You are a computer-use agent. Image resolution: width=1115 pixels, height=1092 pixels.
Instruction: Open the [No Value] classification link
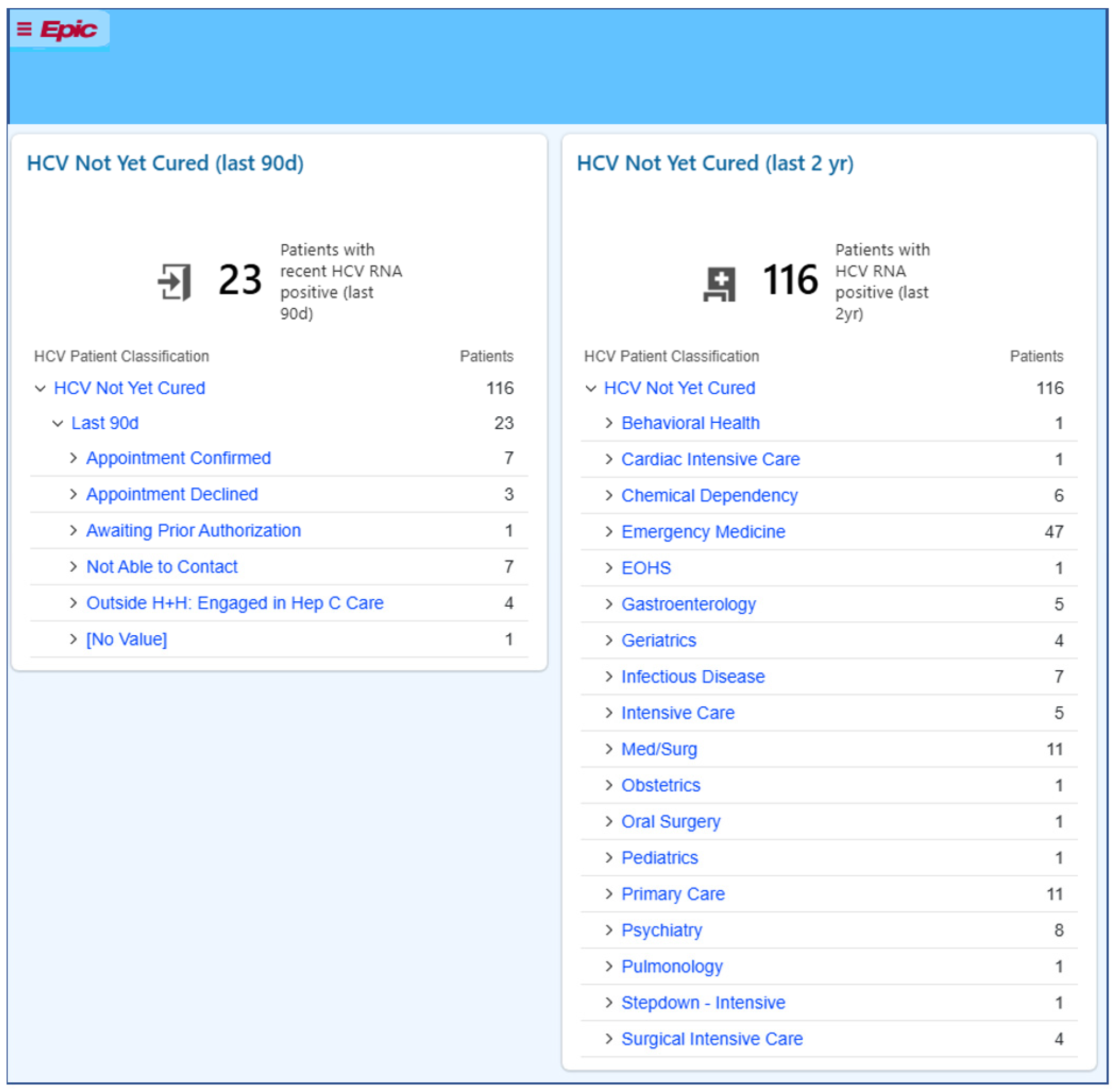click(127, 640)
